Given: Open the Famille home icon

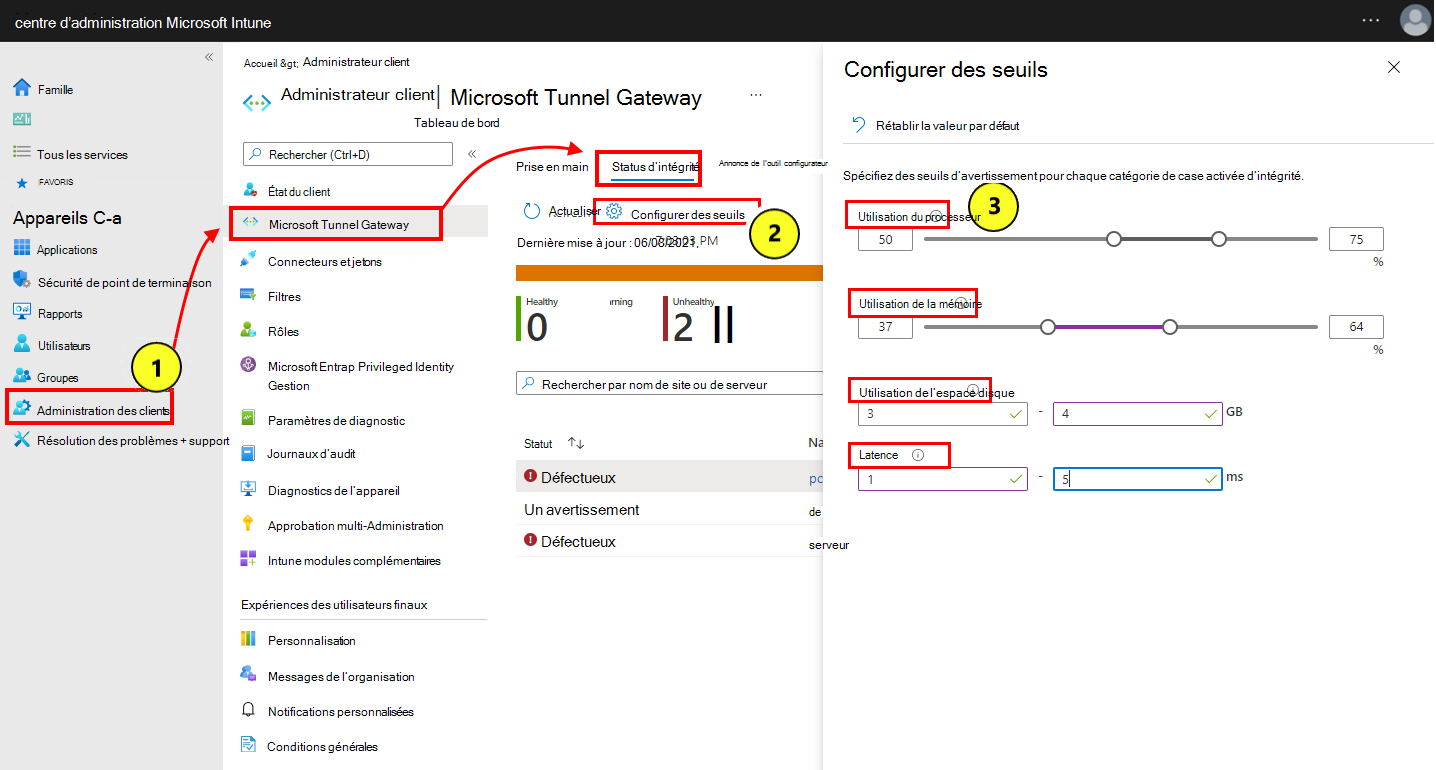Looking at the screenshot, I should pyautogui.click(x=22, y=89).
